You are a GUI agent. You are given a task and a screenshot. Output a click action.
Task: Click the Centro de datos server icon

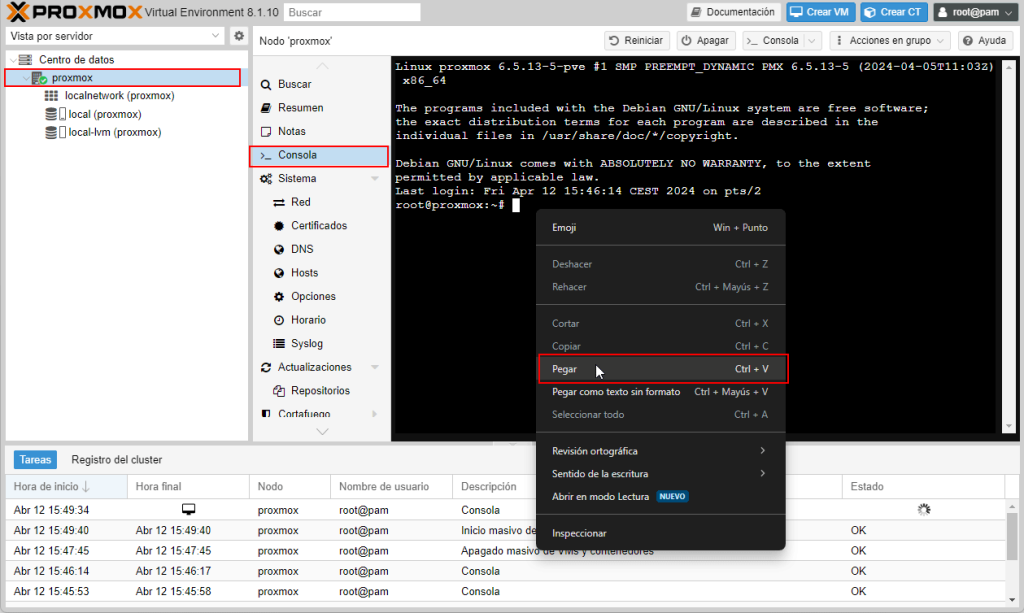click(x=25, y=59)
